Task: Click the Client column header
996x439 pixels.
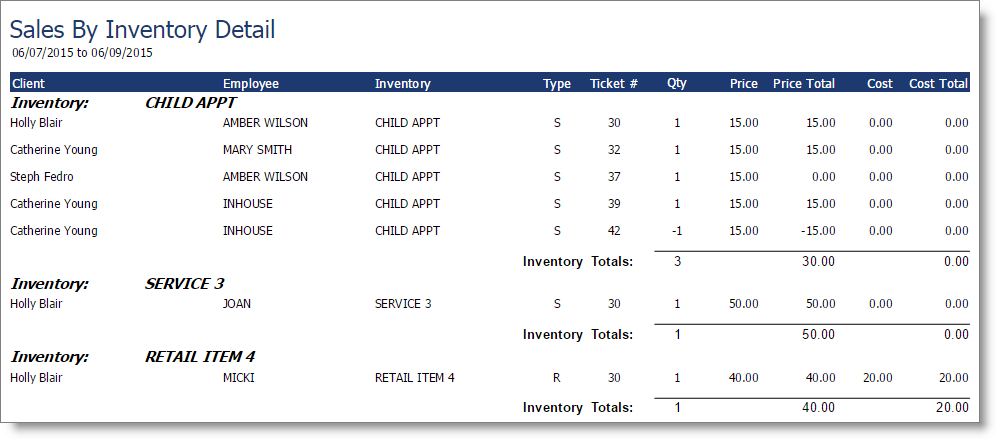Action: tap(29, 83)
